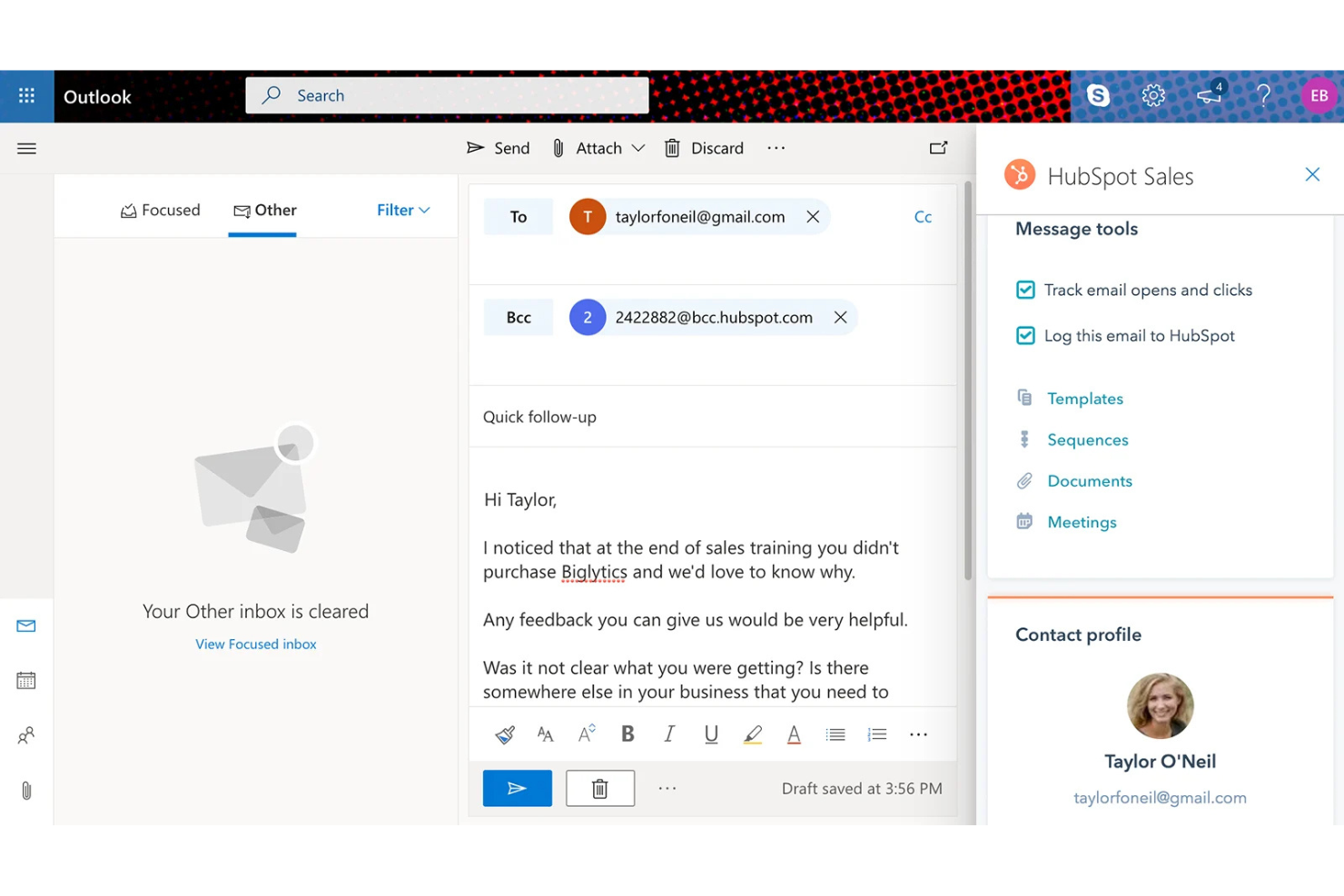Select the compose pane scrollbar
The height and width of the screenshot is (896, 1344).
(968, 381)
